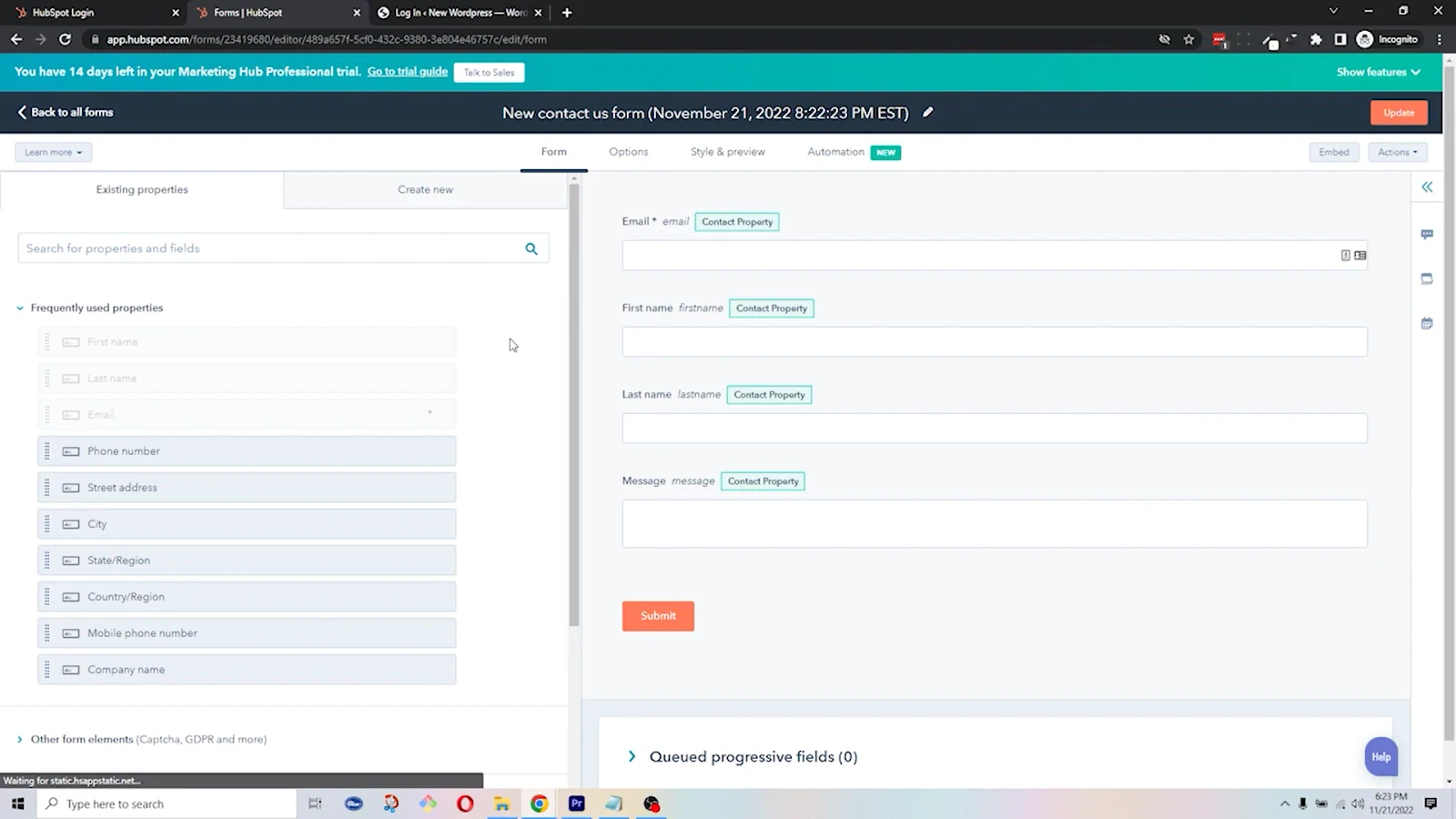Click the search magnifier icon in properties panel
Screen dimensions: 1456x819
[x=531, y=248]
